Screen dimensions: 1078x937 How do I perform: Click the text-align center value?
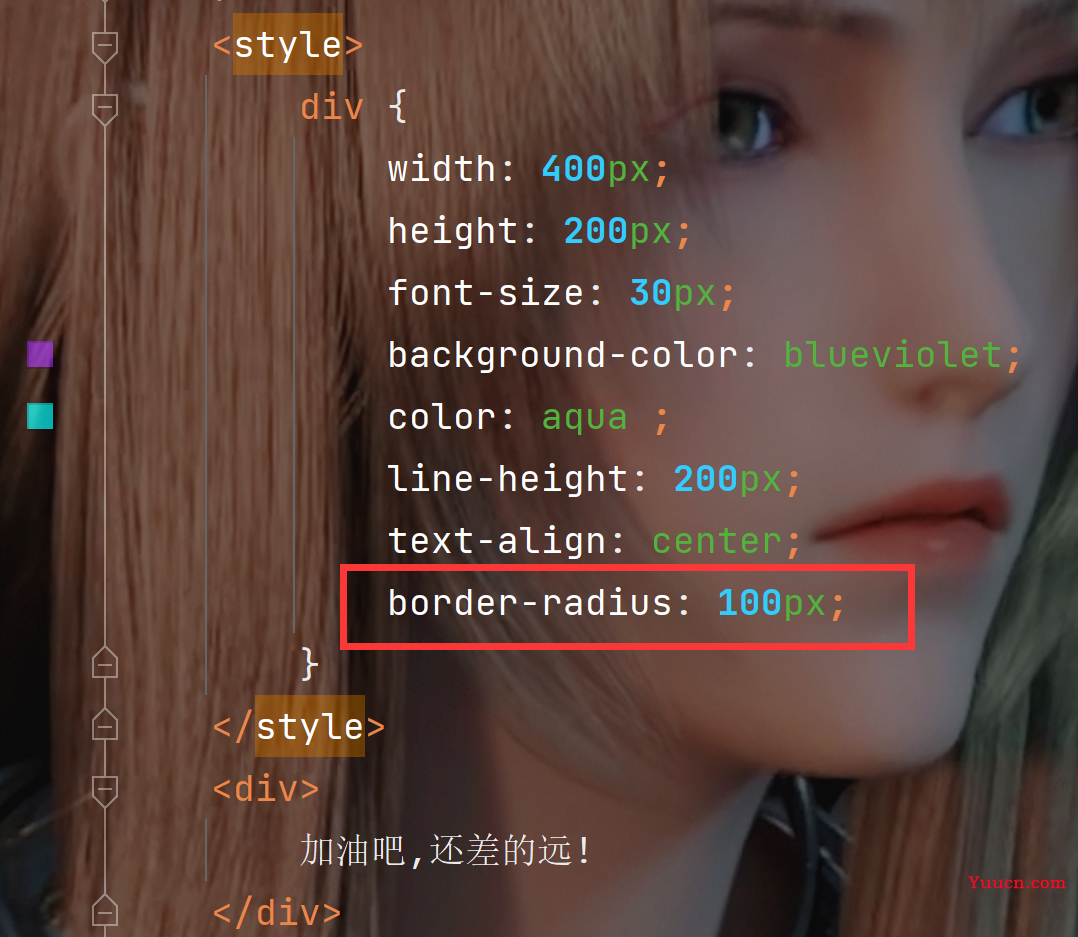(716, 542)
